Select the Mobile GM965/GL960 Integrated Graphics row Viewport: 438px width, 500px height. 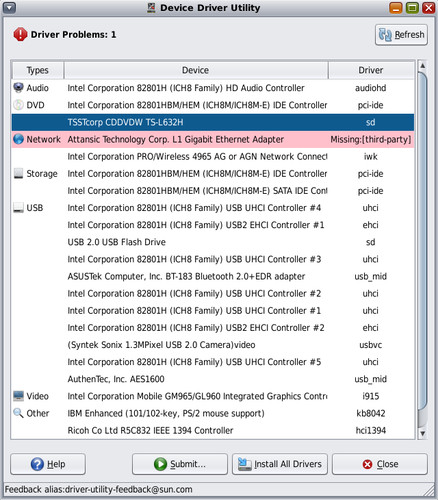click(x=213, y=396)
